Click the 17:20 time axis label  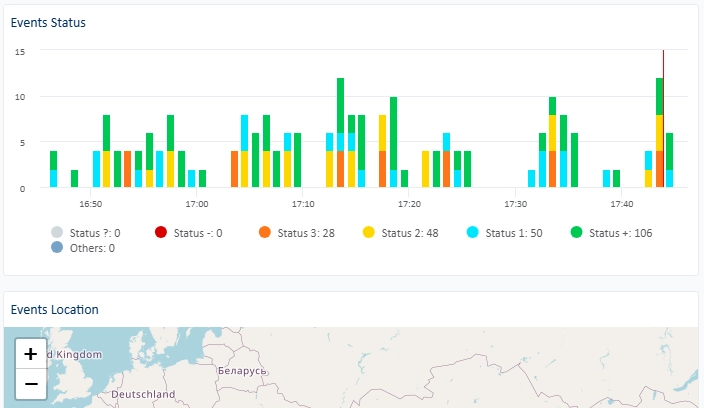[409, 204]
